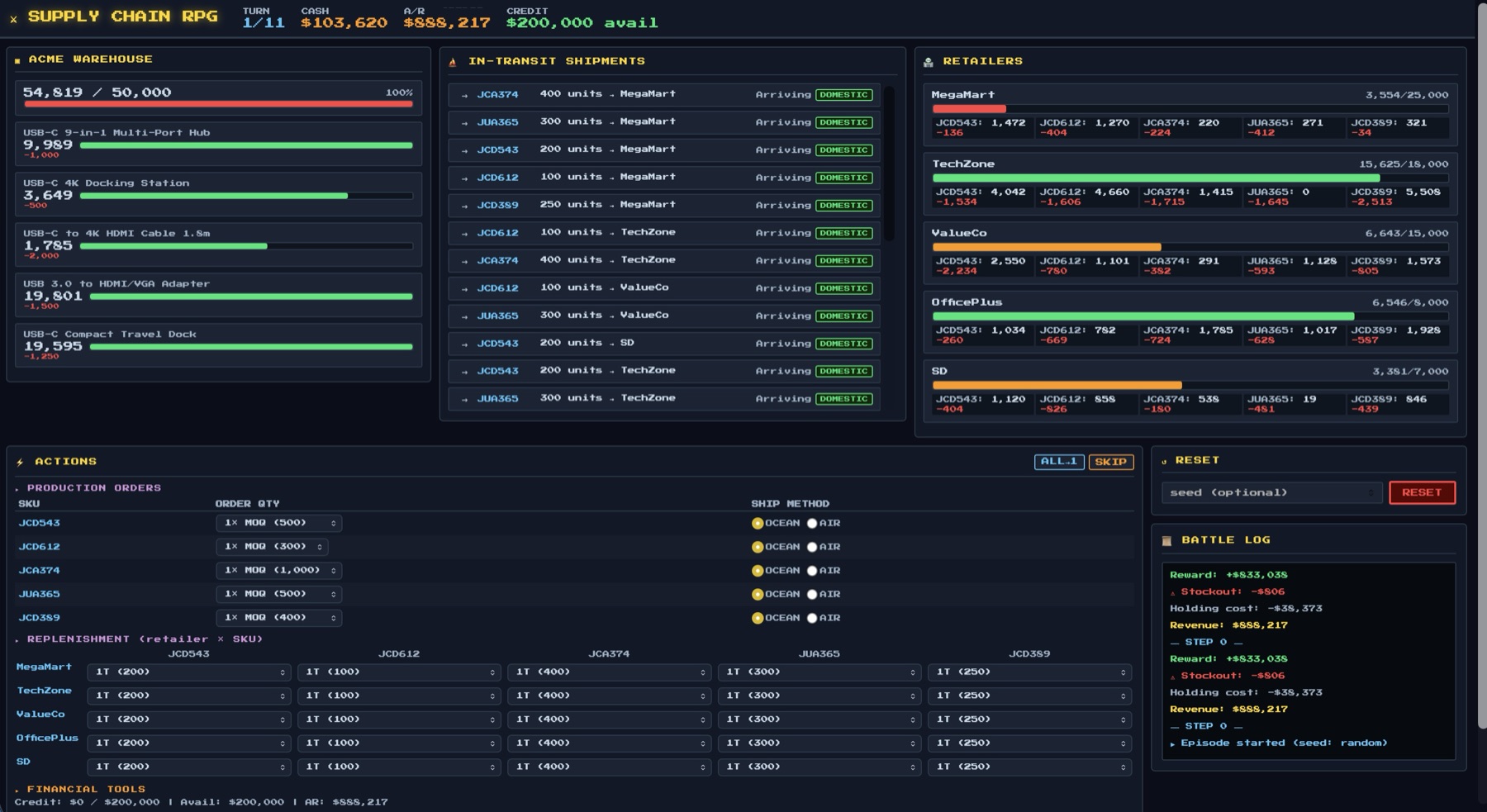This screenshot has height=812, width=1487.
Task: Click the ALL.1 button
Action: tap(1059, 462)
